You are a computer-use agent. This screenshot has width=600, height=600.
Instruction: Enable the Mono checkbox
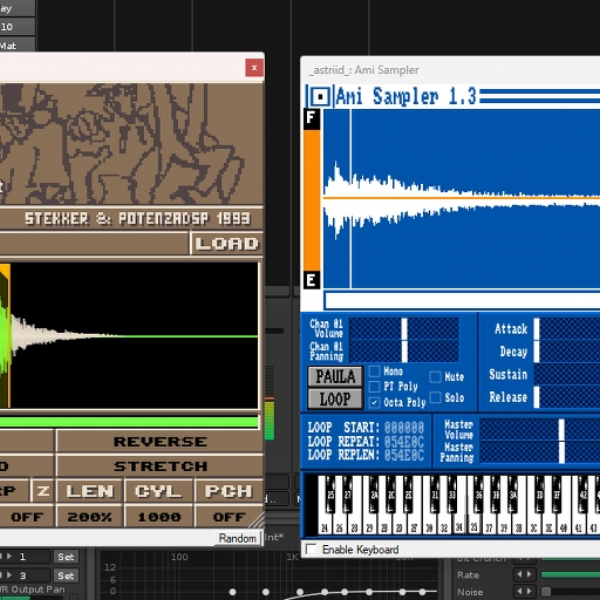374,372
